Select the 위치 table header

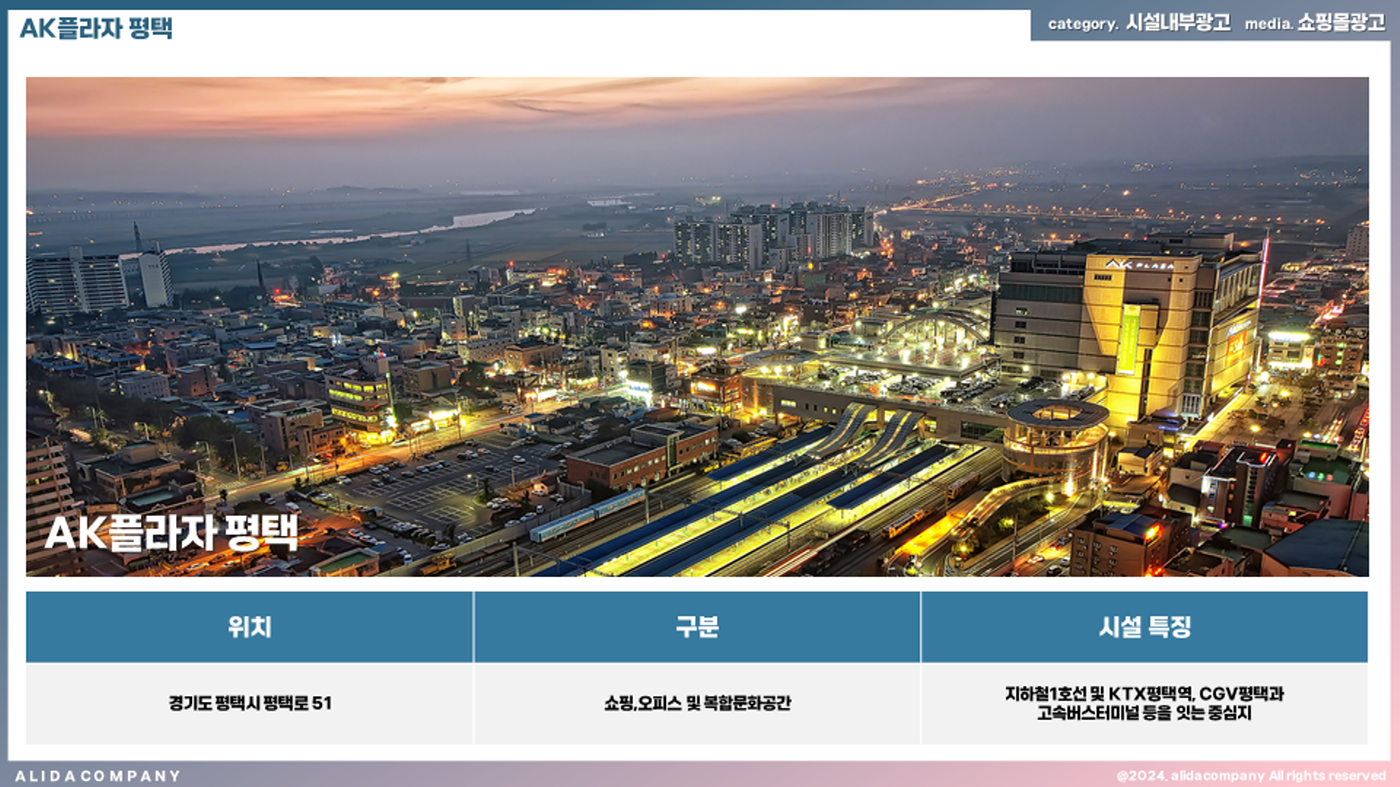pyautogui.click(x=249, y=627)
